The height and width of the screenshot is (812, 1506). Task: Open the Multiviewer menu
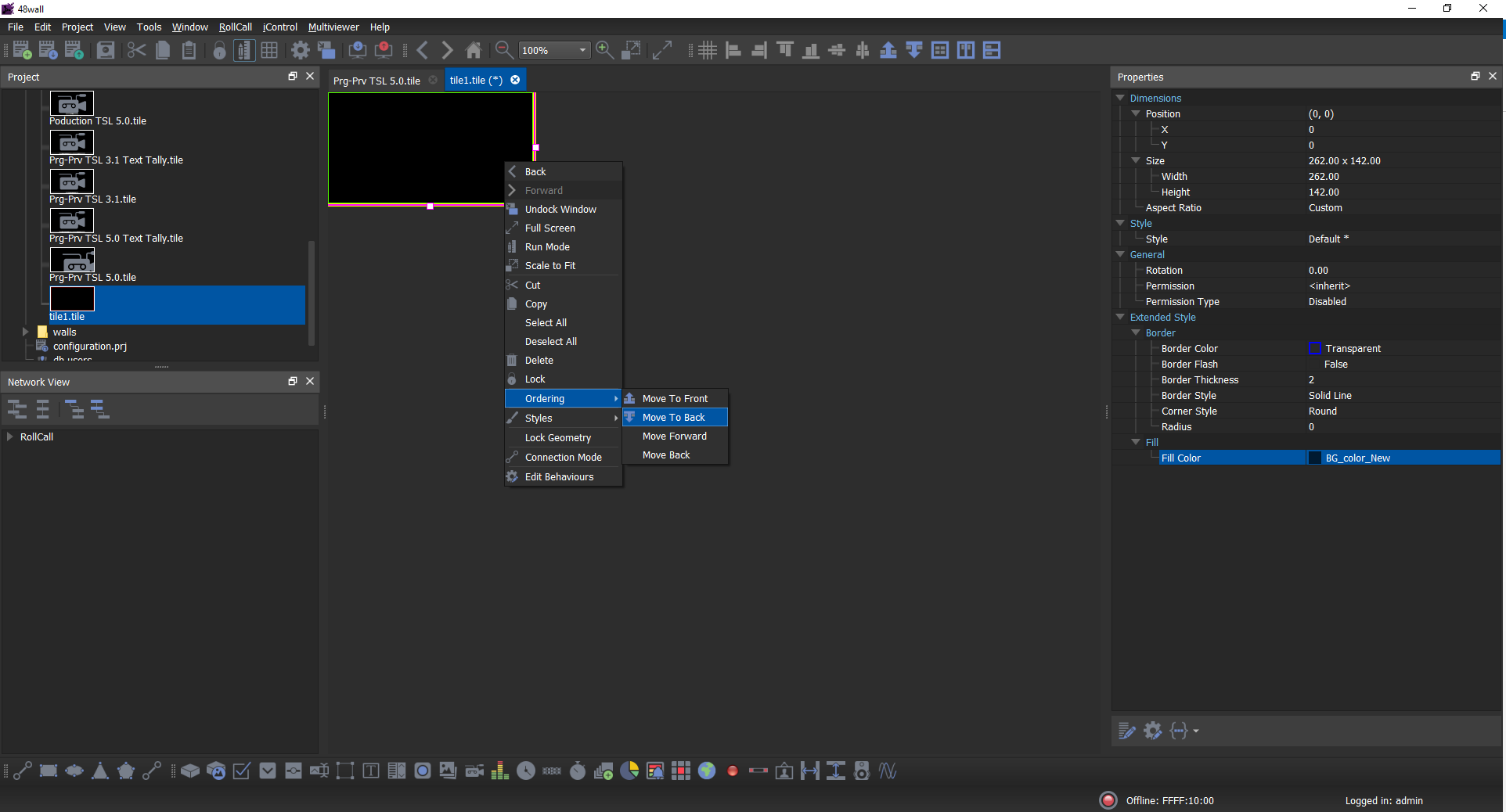pos(333,27)
